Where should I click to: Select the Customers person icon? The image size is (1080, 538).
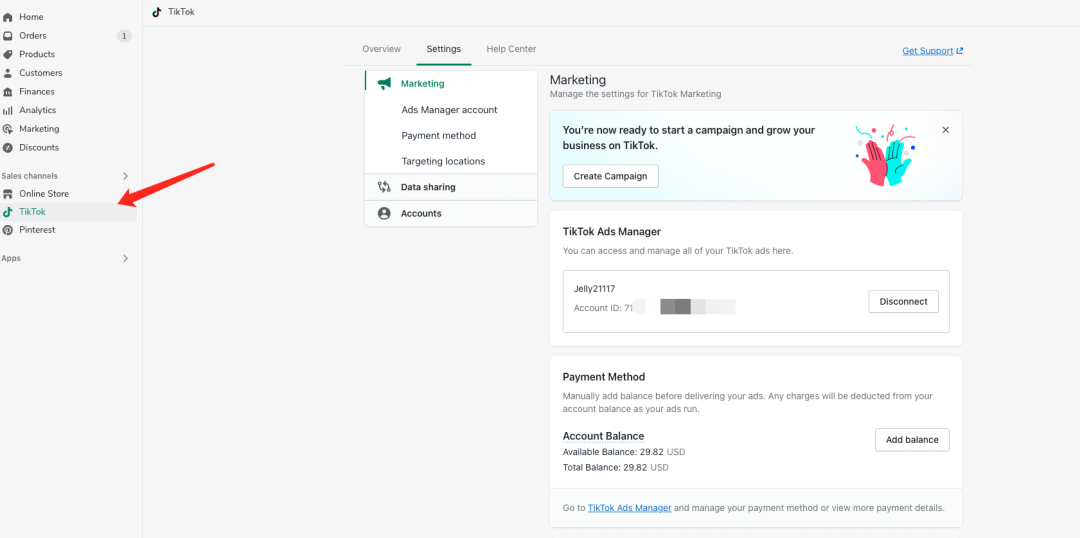[x=8, y=73]
